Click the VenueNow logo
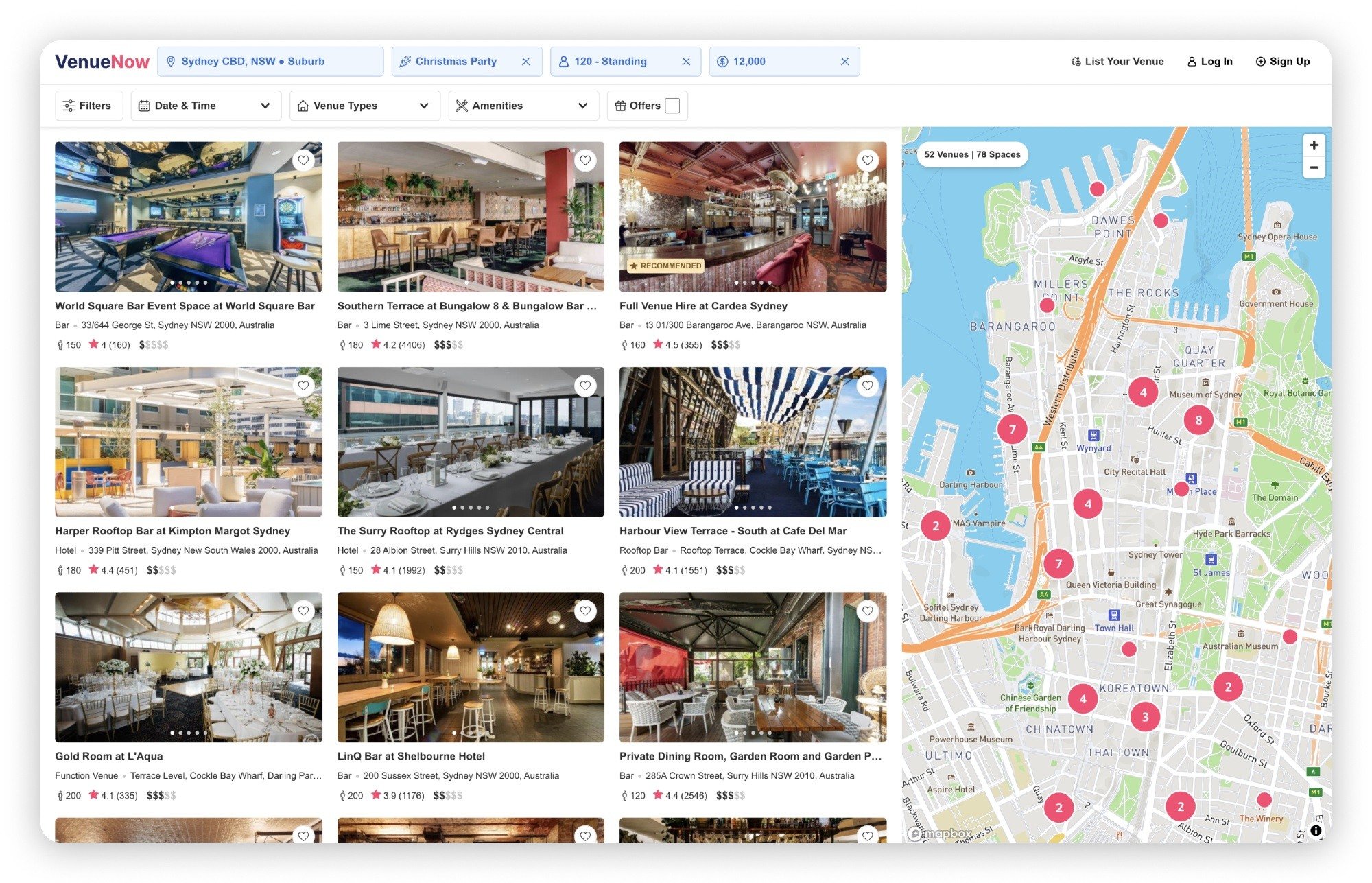Viewport: 1372px width, 883px height. point(102,62)
